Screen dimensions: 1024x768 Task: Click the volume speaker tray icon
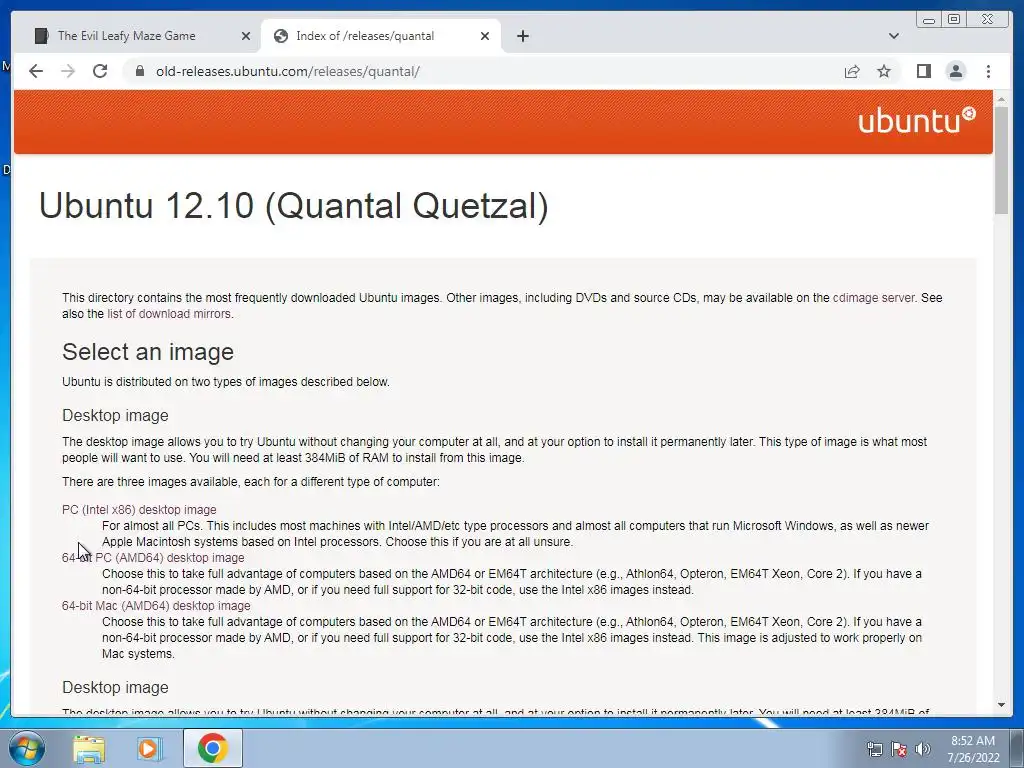coord(922,749)
